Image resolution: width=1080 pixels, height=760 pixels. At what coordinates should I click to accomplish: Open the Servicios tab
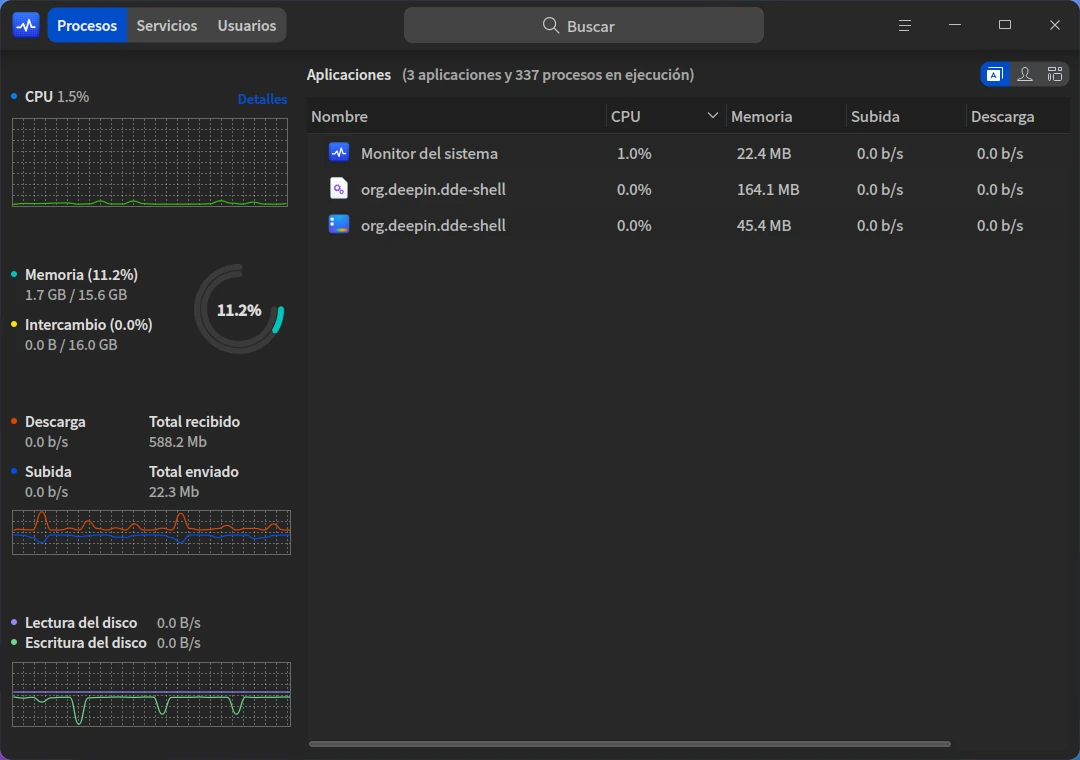coord(167,25)
